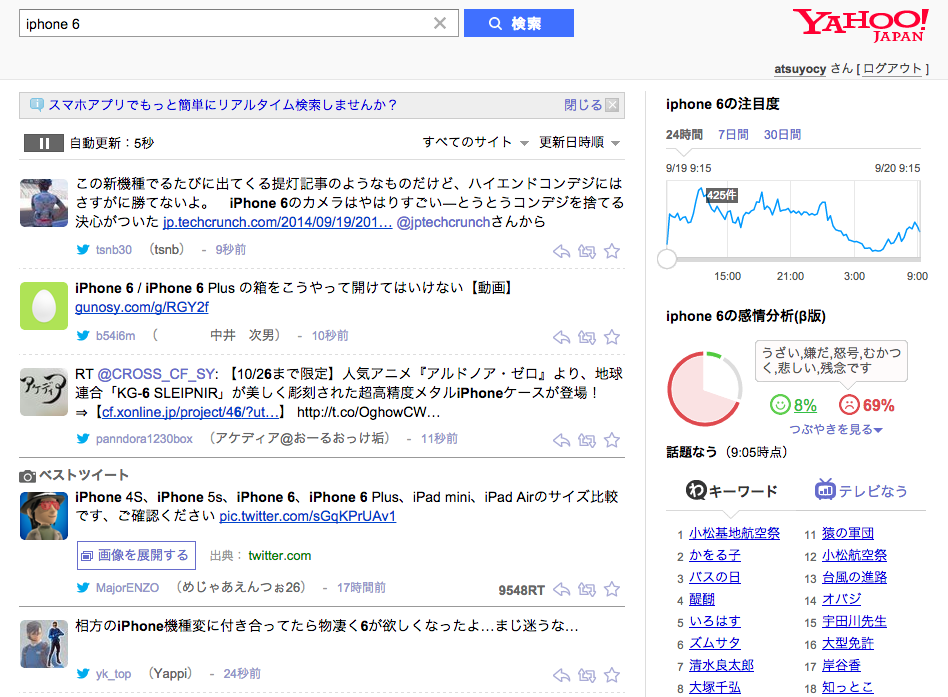Star b54i6m's tweet as favorite
The image size is (948, 697).
612,337
